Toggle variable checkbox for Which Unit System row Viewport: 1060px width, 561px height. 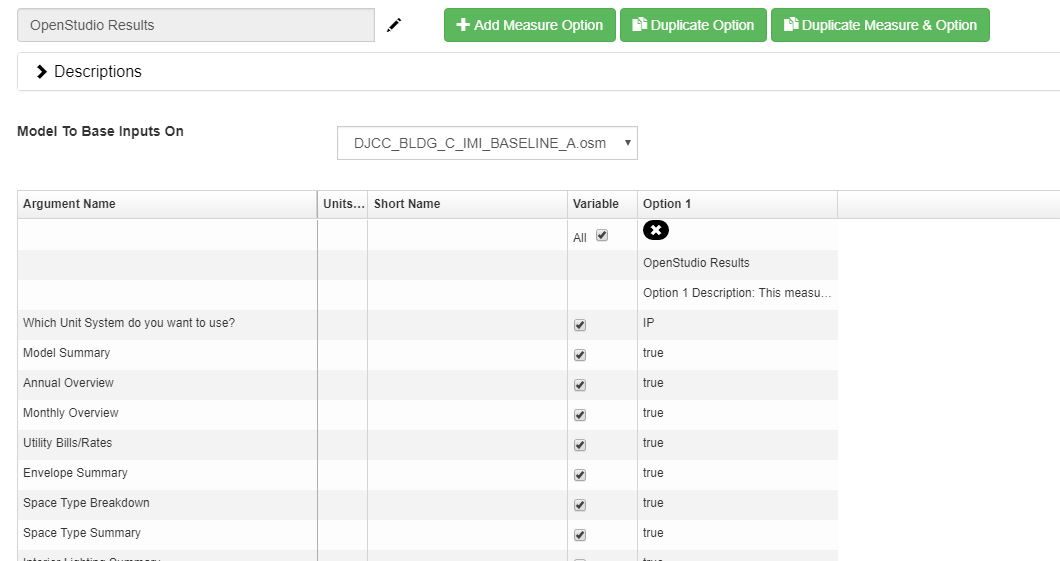point(580,325)
